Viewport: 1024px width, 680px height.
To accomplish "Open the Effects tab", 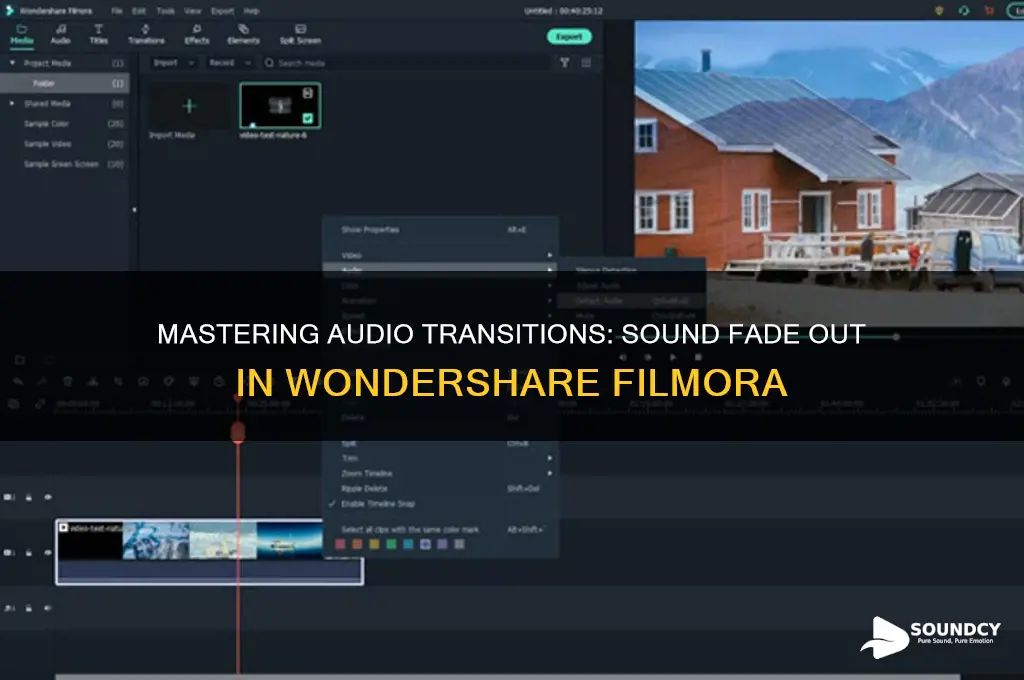I will coord(197,35).
